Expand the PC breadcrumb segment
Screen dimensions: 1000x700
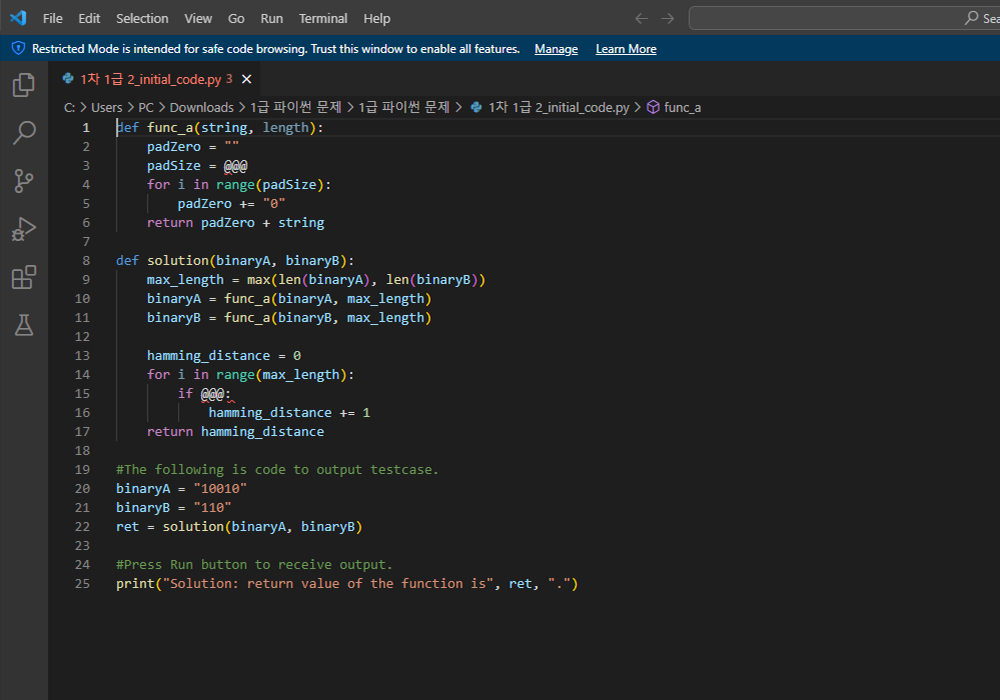coord(146,107)
